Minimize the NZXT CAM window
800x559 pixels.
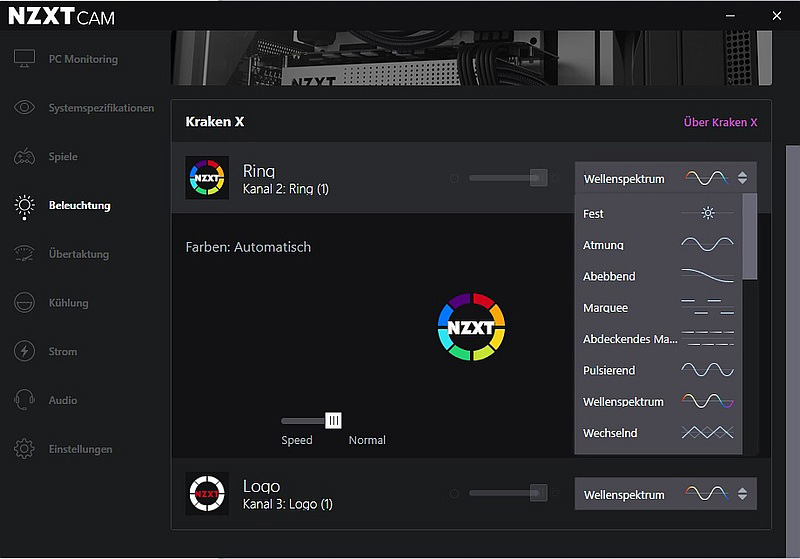[730, 16]
